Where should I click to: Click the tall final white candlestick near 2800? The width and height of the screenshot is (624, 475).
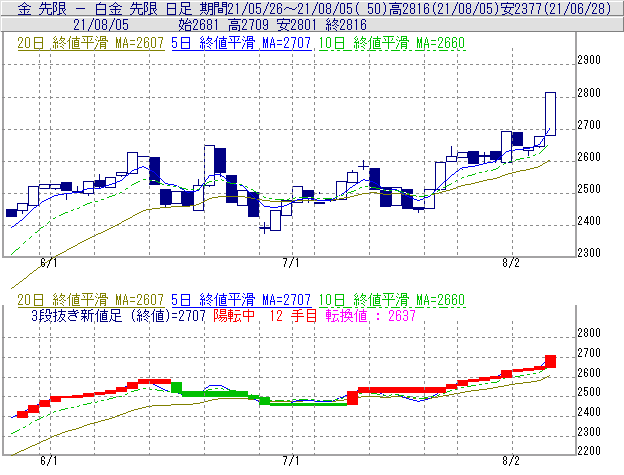(x=550, y=114)
